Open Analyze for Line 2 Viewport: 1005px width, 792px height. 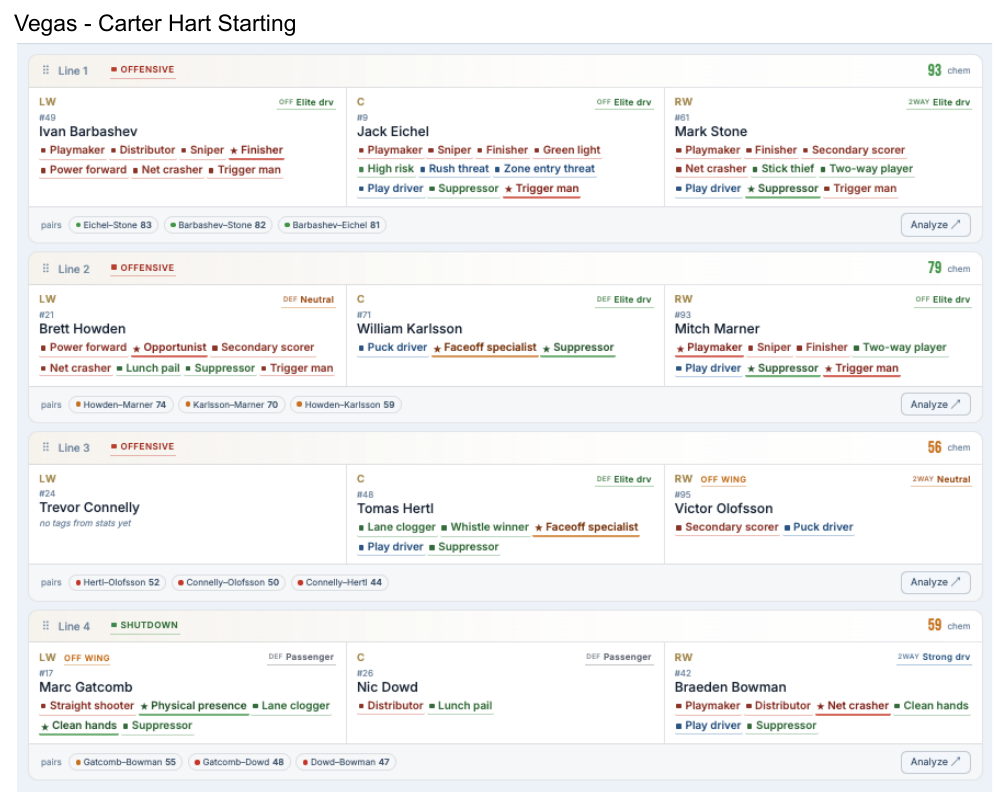(935, 404)
